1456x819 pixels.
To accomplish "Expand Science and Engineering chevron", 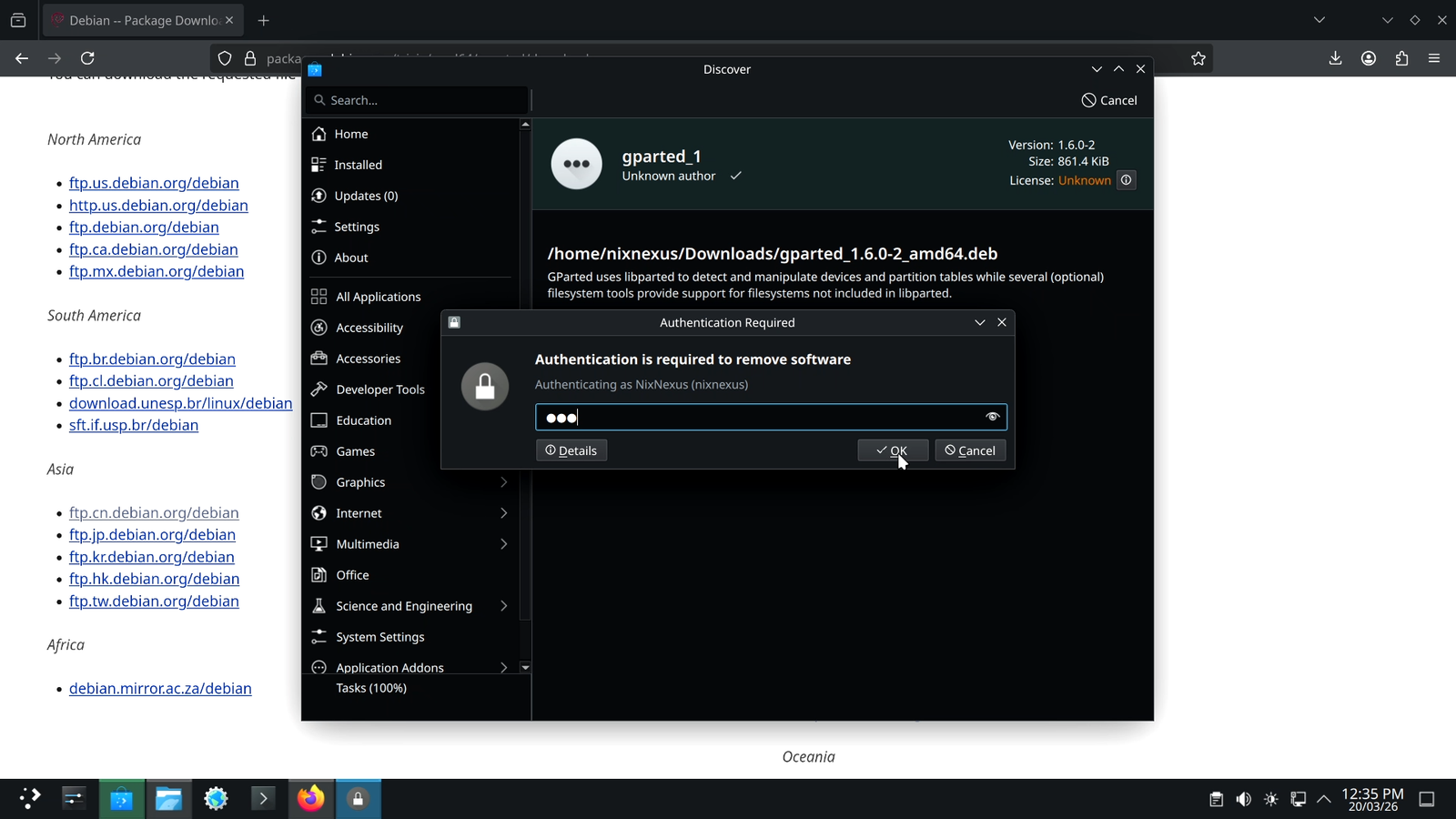I will click(504, 606).
